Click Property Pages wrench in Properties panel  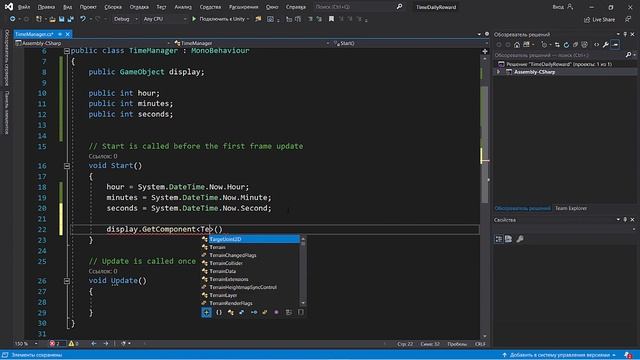click(520, 239)
